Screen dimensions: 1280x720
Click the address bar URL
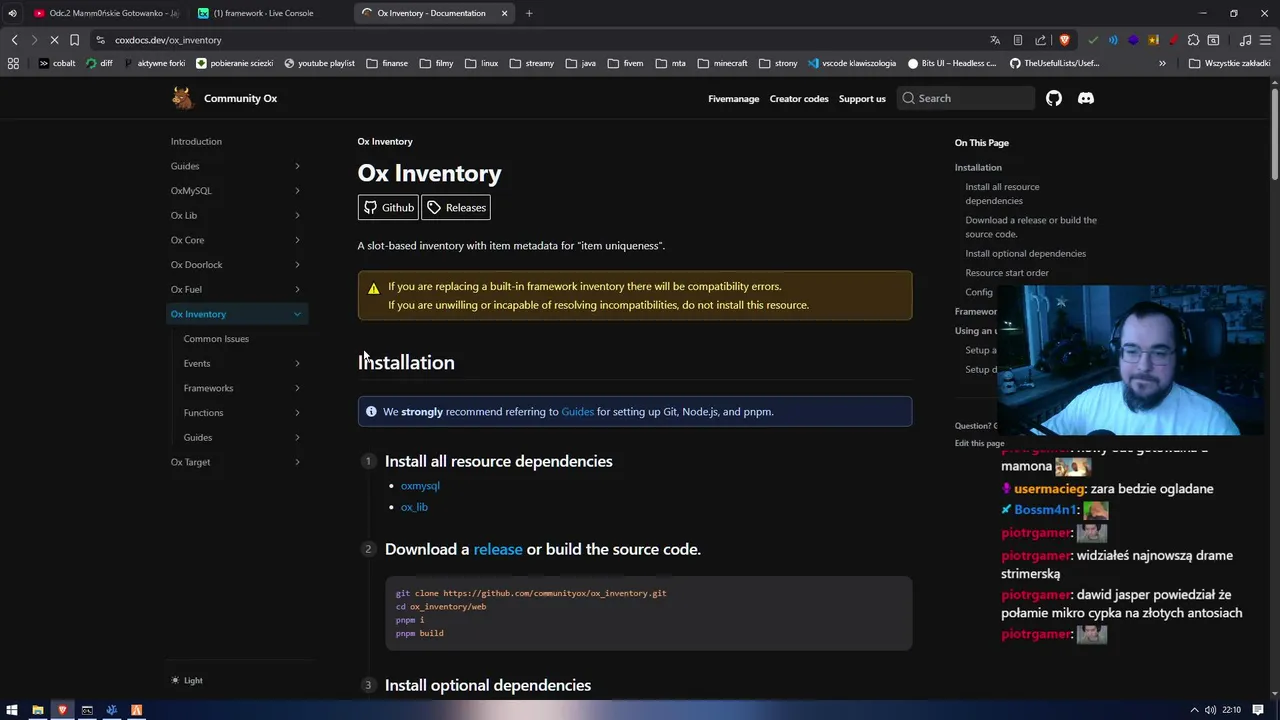pos(168,40)
